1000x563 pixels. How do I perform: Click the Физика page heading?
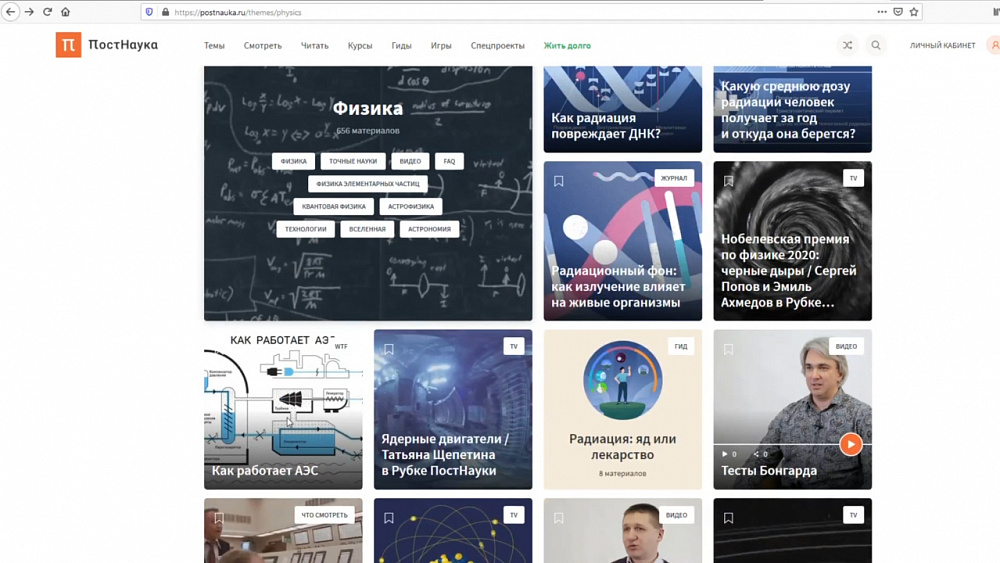[368, 108]
